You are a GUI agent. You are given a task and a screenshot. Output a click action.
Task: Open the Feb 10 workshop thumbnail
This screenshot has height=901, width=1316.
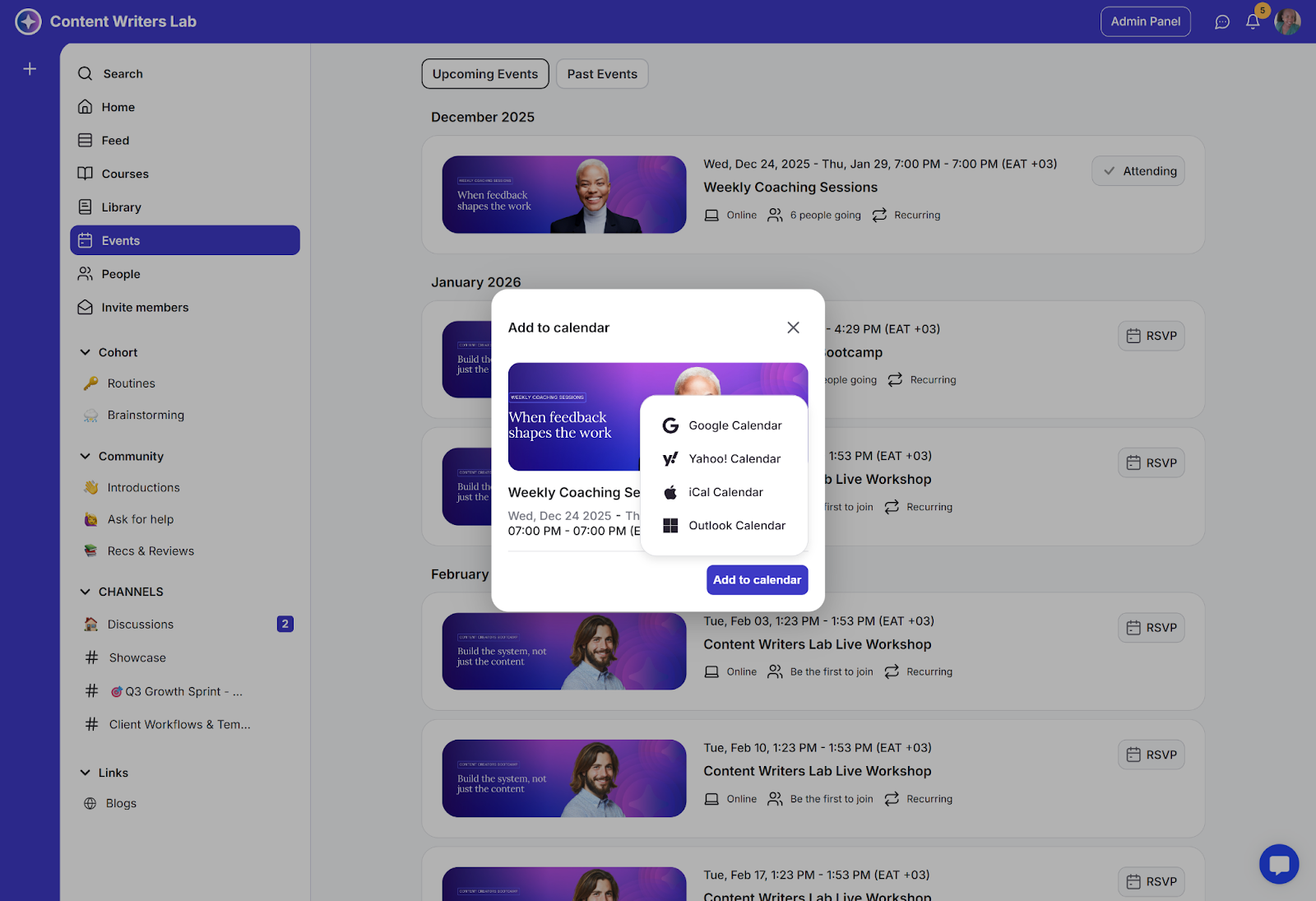[x=564, y=778]
